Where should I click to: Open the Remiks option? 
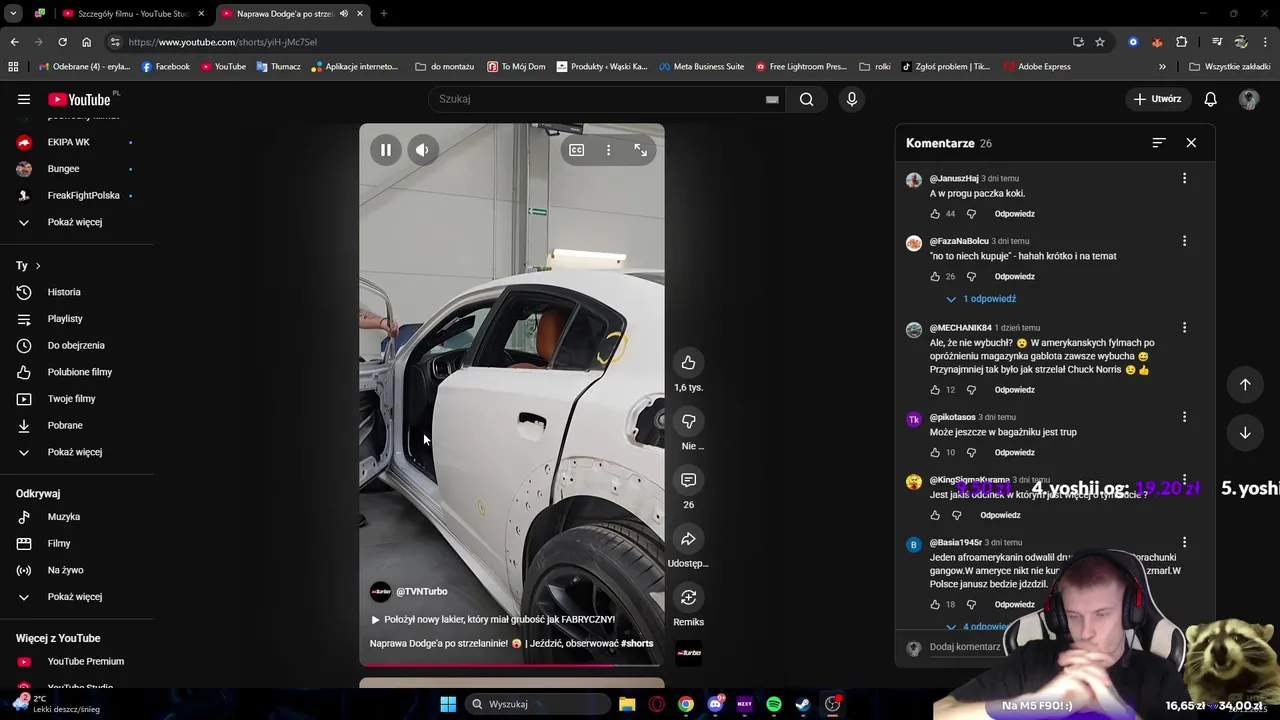(x=688, y=597)
